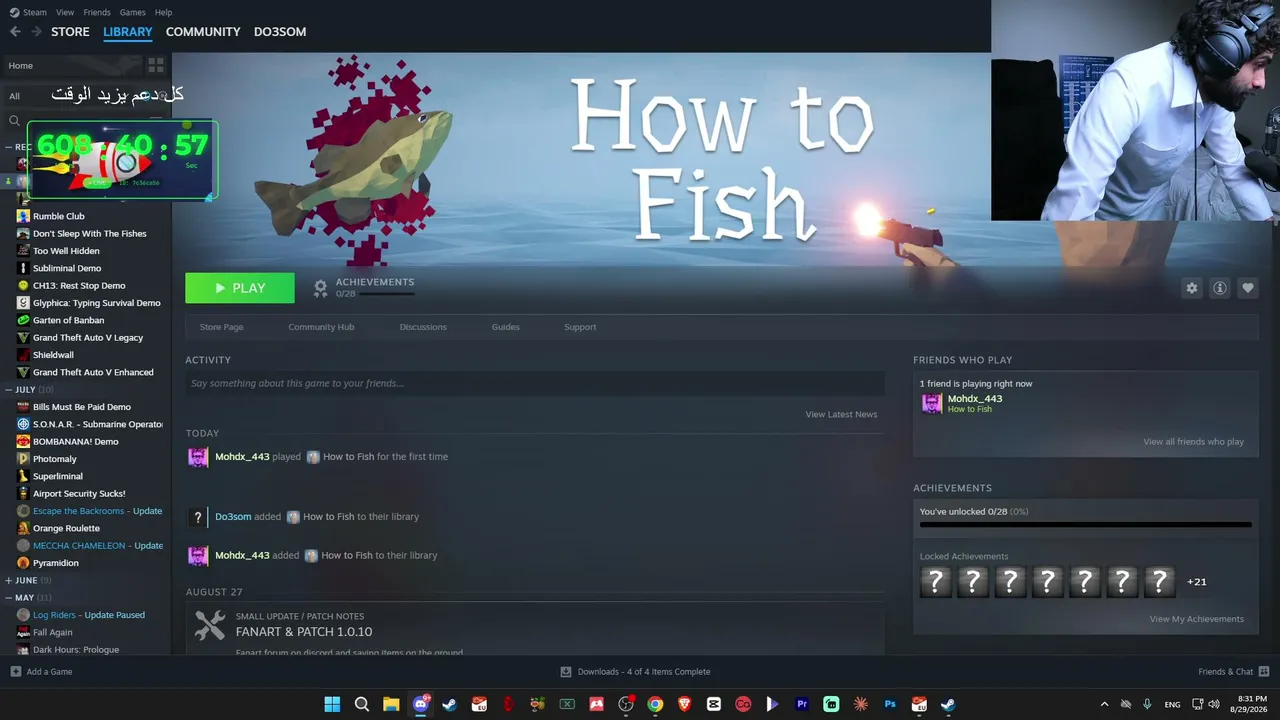Click Mohdx_443 avatar in Friends Who Play
Image resolution: width=1280 pixels, height=720 pixels.
(931, 403)
